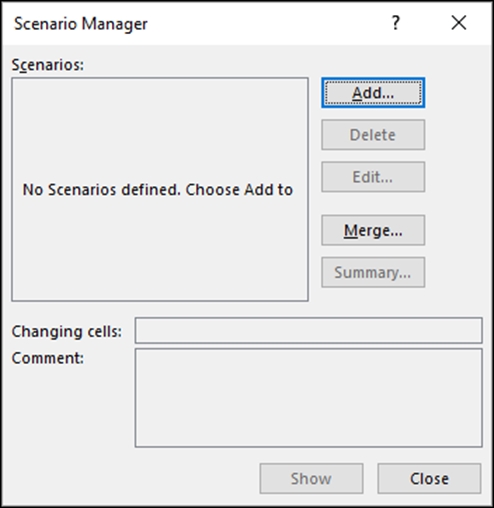This screenshot has height=508, width=494.
Task: Open the Merge... scenarios option
Action: 373,230
